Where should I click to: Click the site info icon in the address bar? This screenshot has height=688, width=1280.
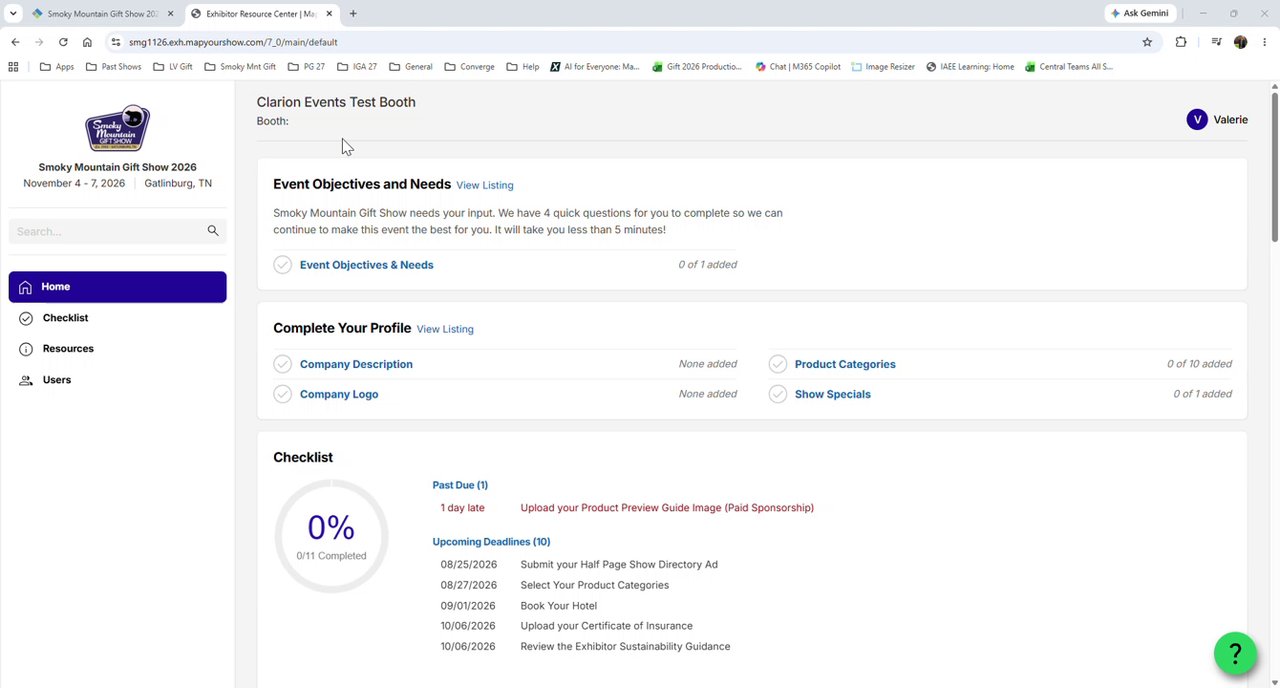coord(116,42)
